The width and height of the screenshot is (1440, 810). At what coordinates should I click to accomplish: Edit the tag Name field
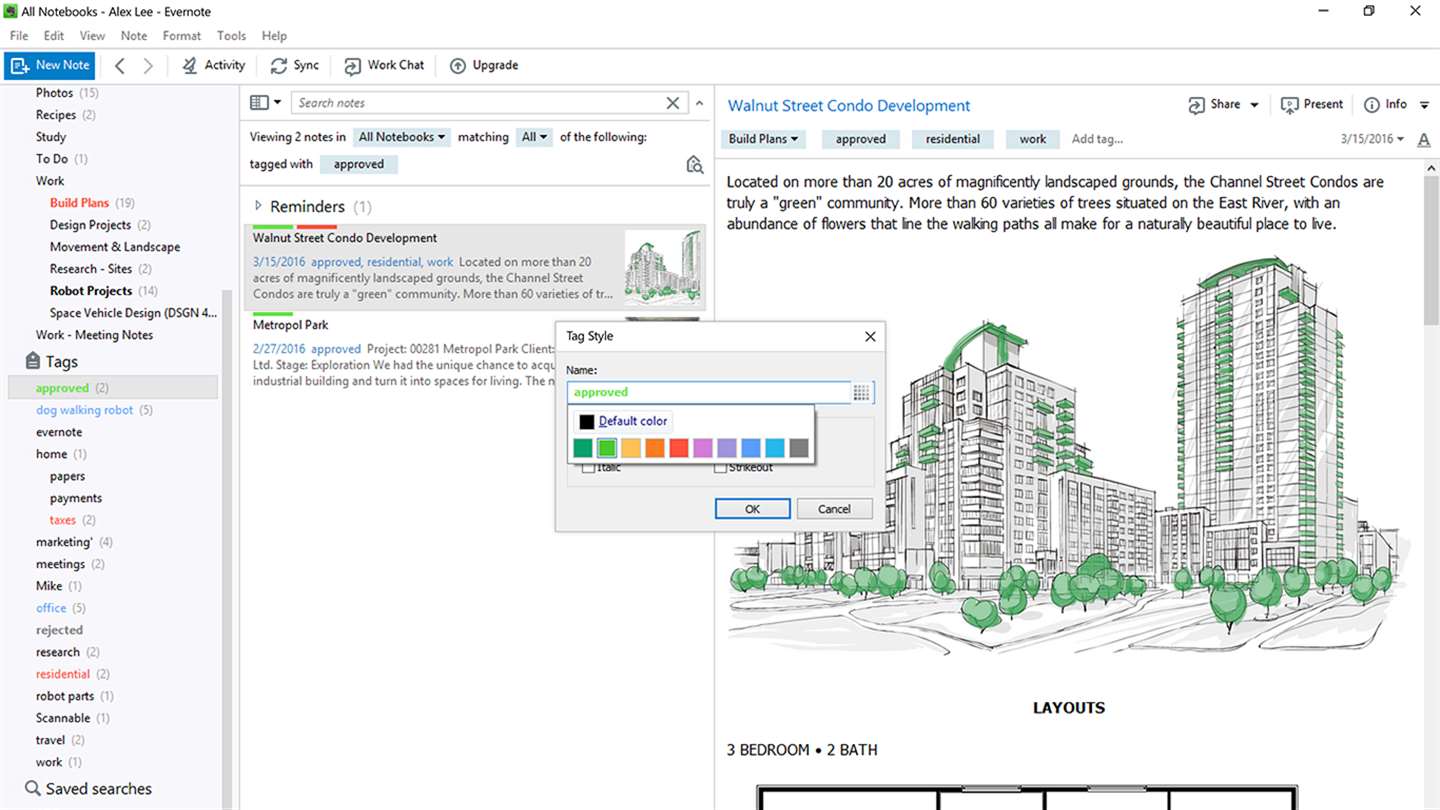click(709, 393)
